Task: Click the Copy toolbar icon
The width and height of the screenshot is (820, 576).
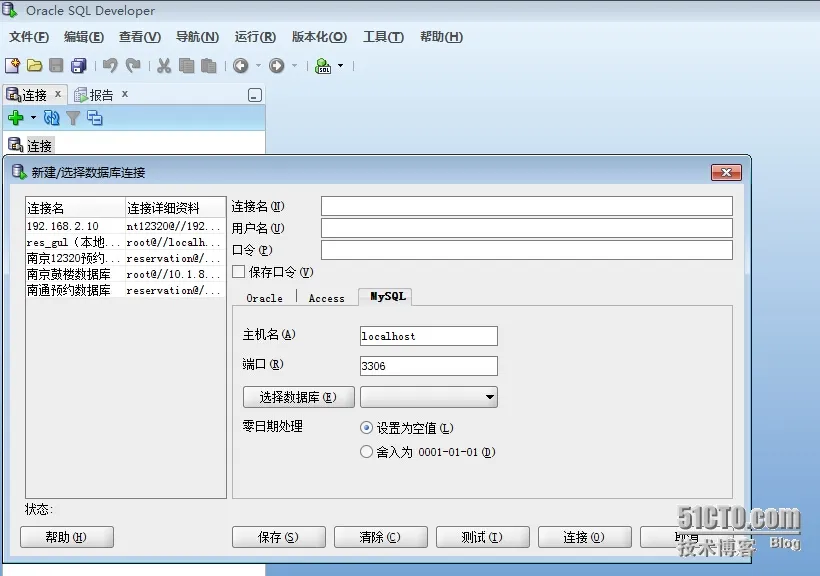Action: point(186,65)
